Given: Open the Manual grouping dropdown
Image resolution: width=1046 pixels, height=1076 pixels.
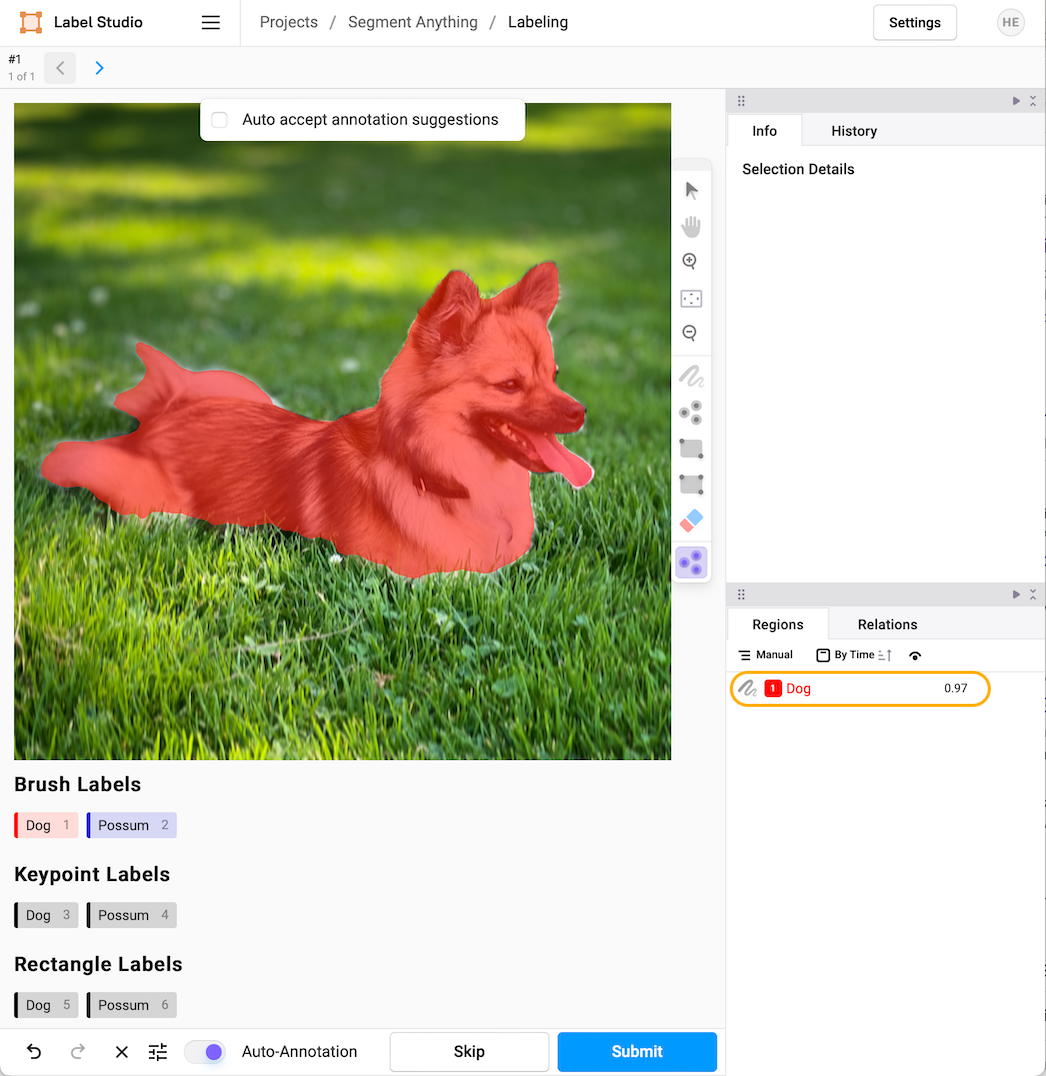Looking at the screenshot, I should click(x=766, y=655).
